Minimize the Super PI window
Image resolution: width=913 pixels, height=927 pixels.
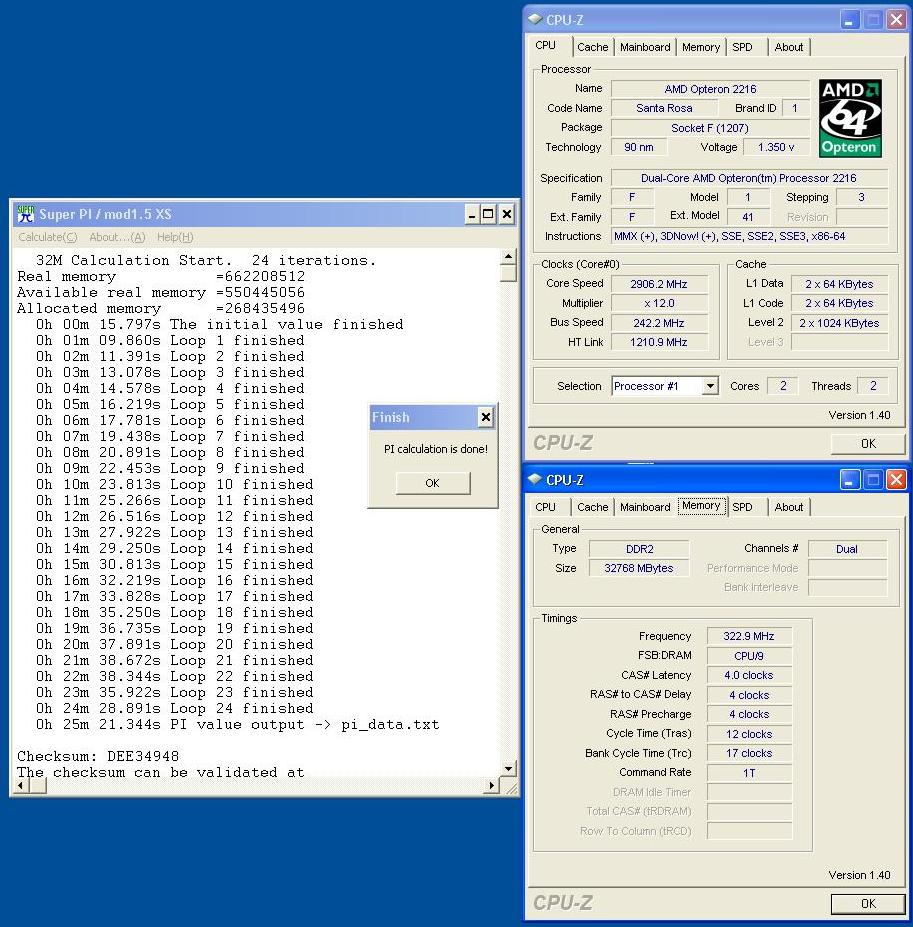(x=471, y=214)
